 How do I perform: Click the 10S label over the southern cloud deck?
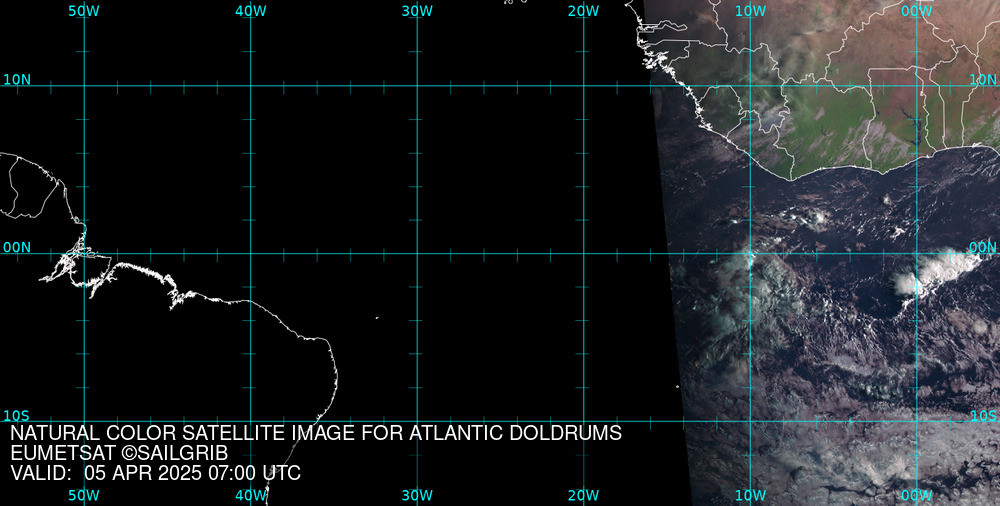(x=983, y=416)
